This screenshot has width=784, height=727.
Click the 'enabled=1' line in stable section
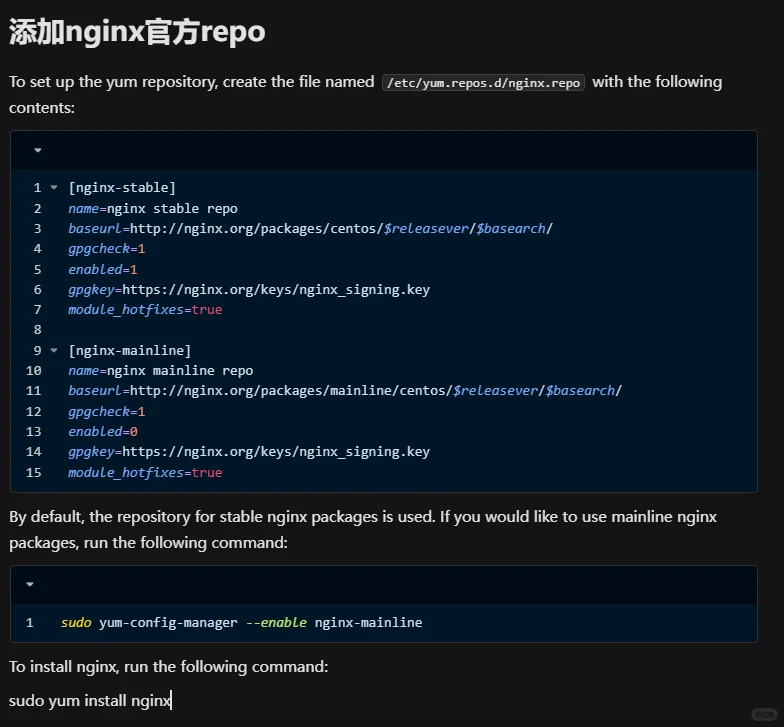tap(103, 270)
